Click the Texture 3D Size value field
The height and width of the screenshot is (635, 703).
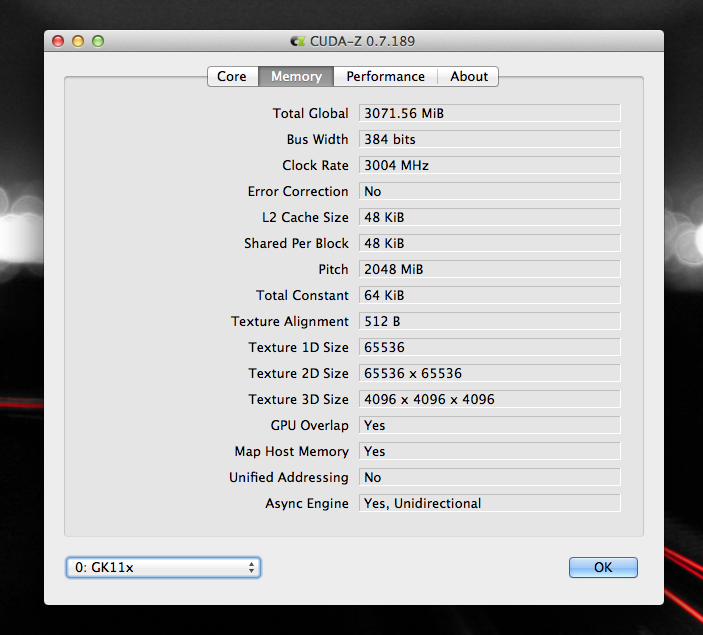pos(490,399)
